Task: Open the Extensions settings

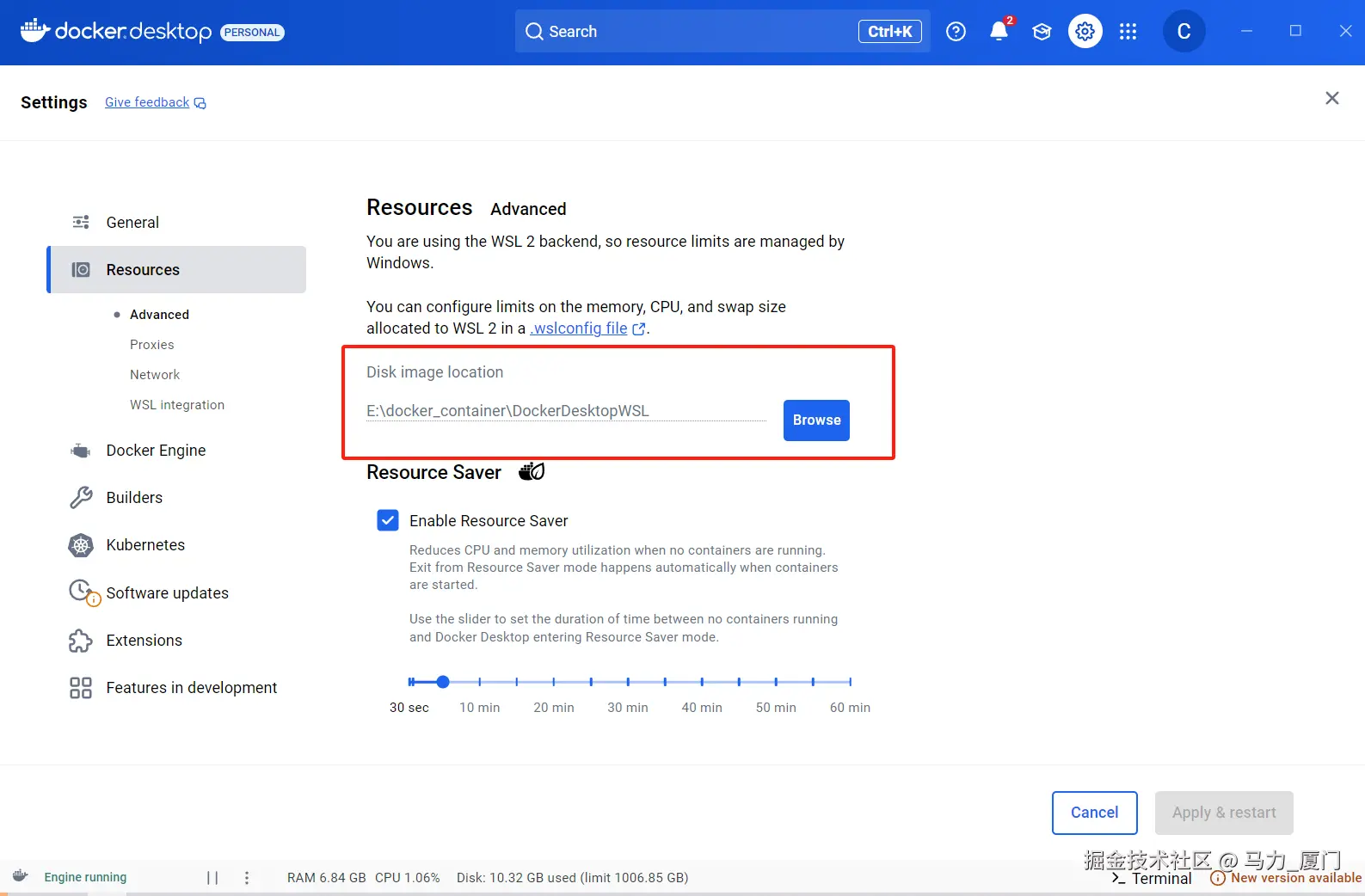Action: click(x=176, y=641)
